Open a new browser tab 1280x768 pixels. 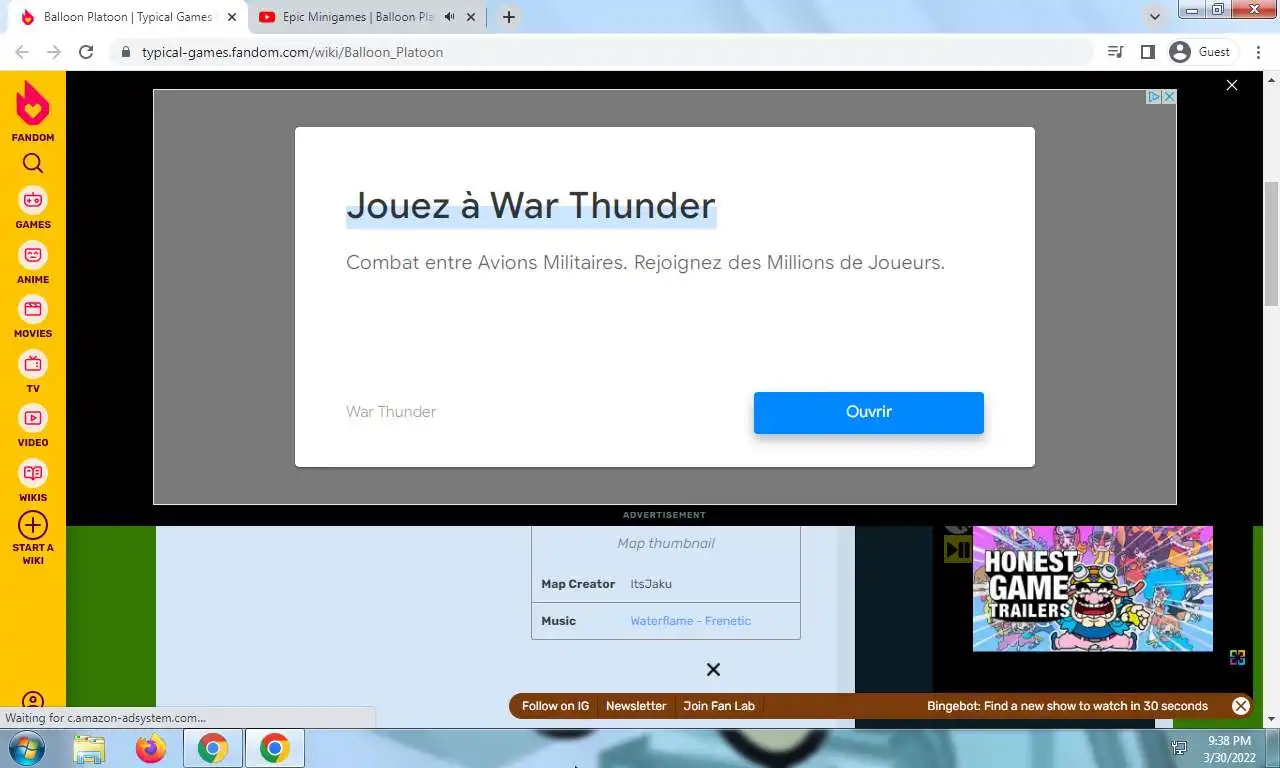[x=509, y=17]
